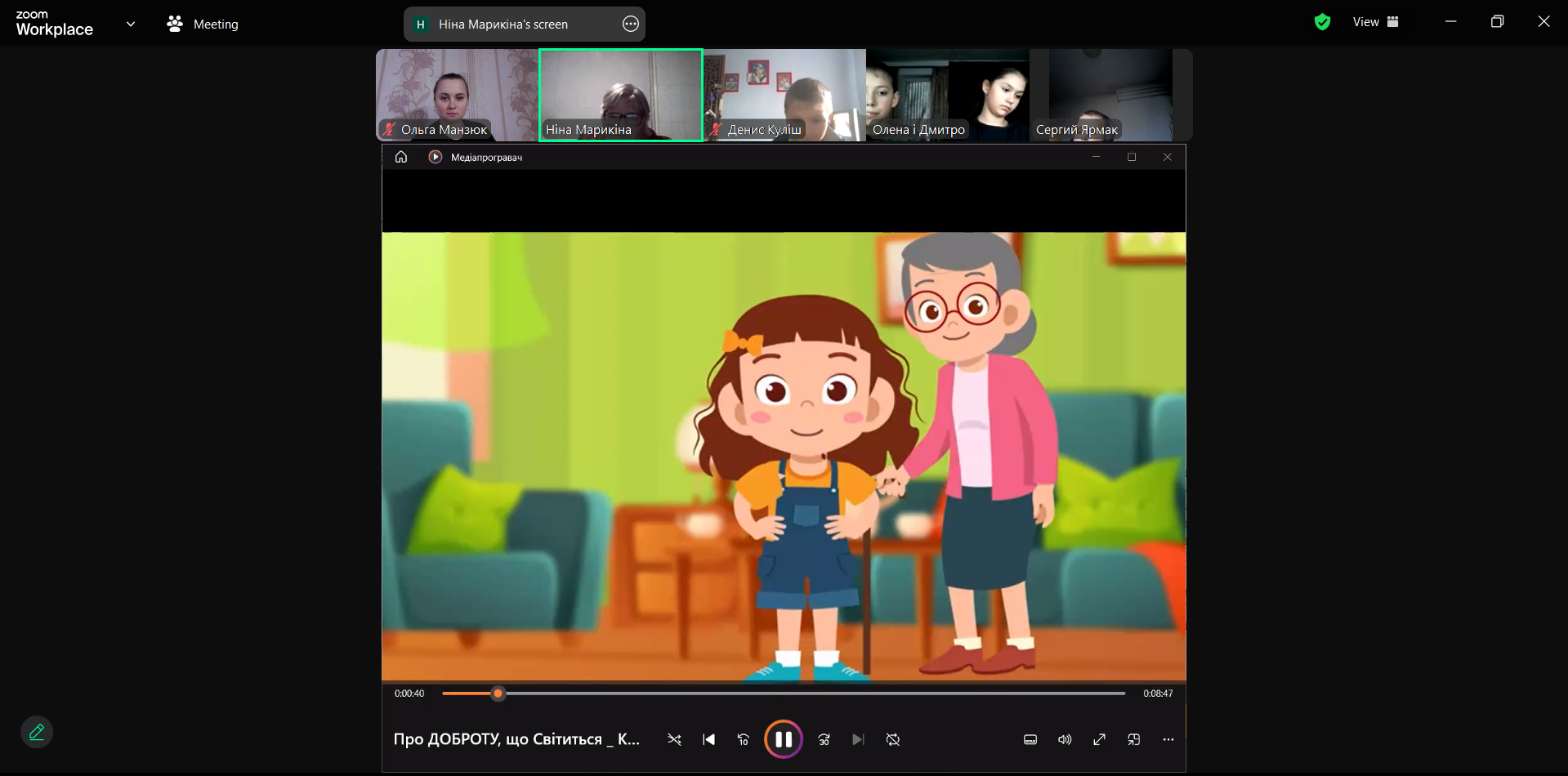The width and height of the screenshot is (1568, 776).
Task: Click the Zoom Workplace logo
Action: [54, 24]
